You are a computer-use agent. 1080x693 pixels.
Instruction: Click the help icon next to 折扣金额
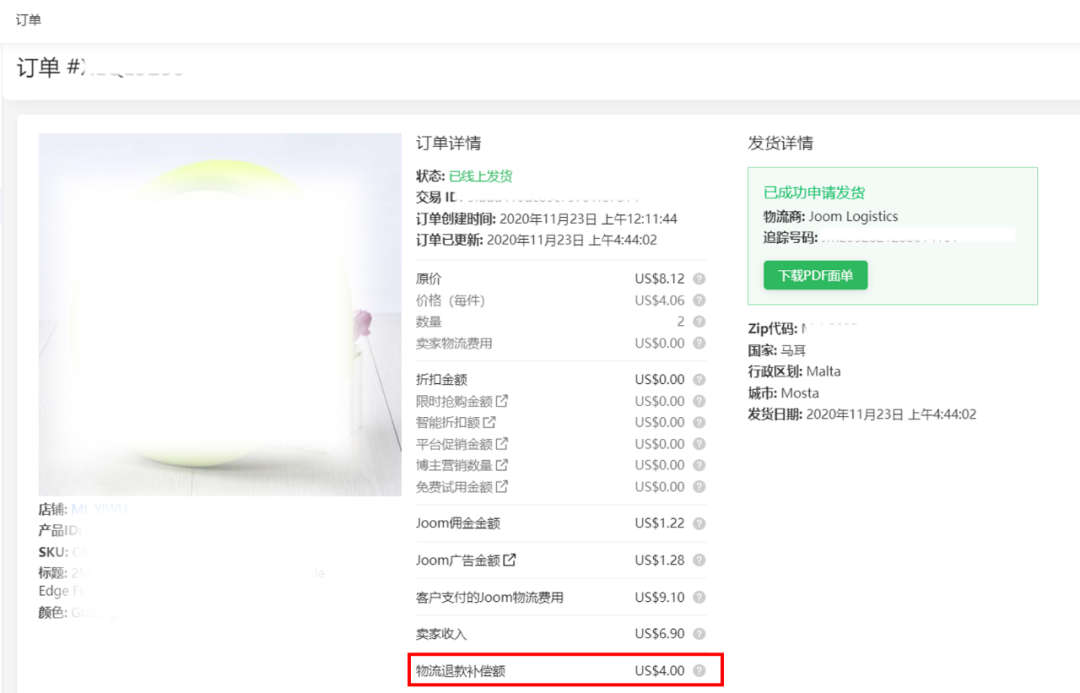tap(700, 379)
